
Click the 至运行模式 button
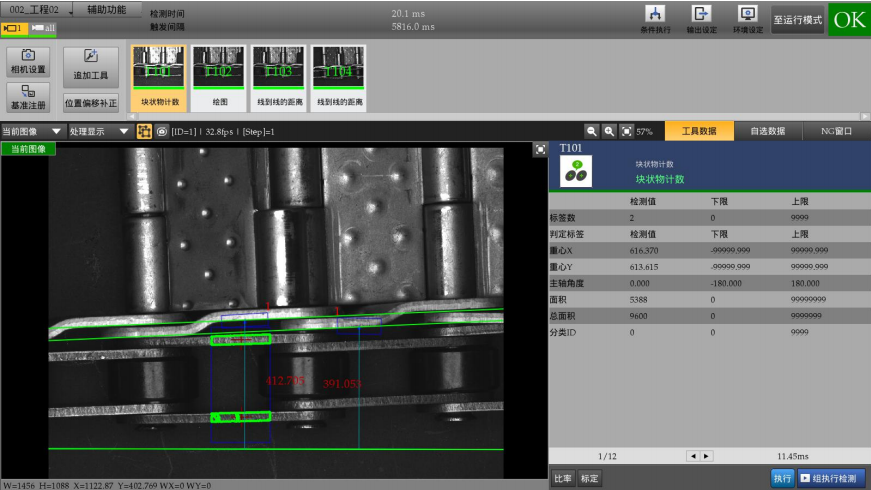(x=797, y=19)
